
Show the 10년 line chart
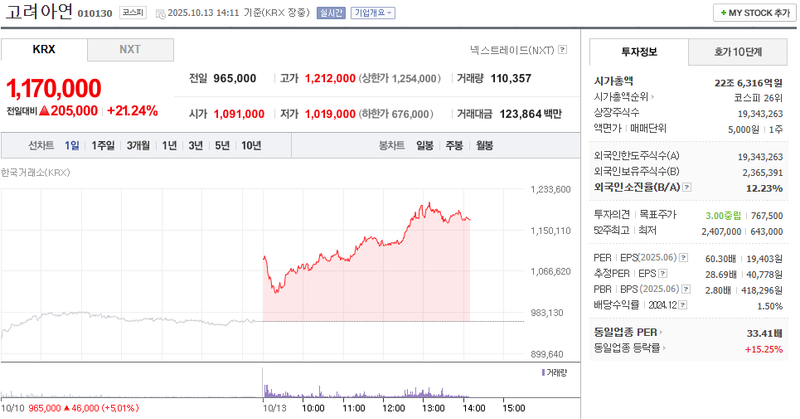(x=251, y=146)
